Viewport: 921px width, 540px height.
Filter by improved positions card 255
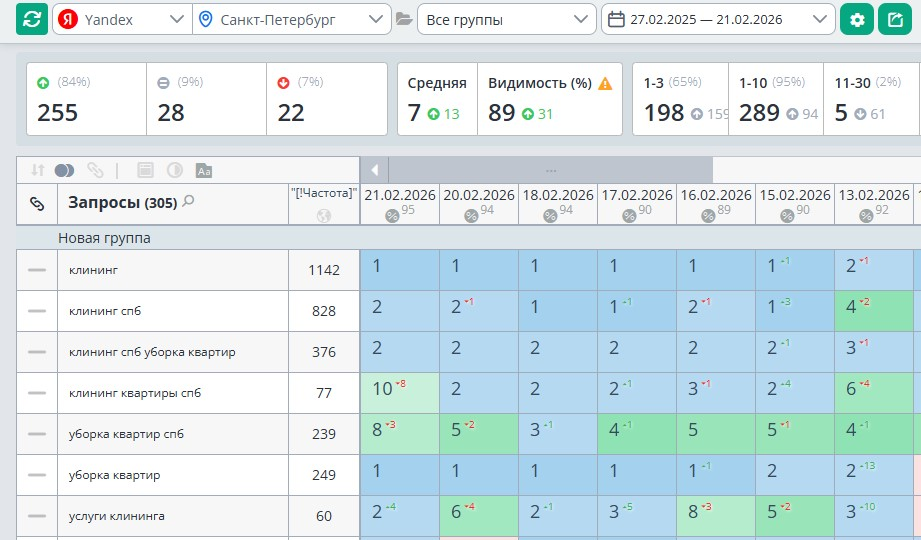[86, 99]
